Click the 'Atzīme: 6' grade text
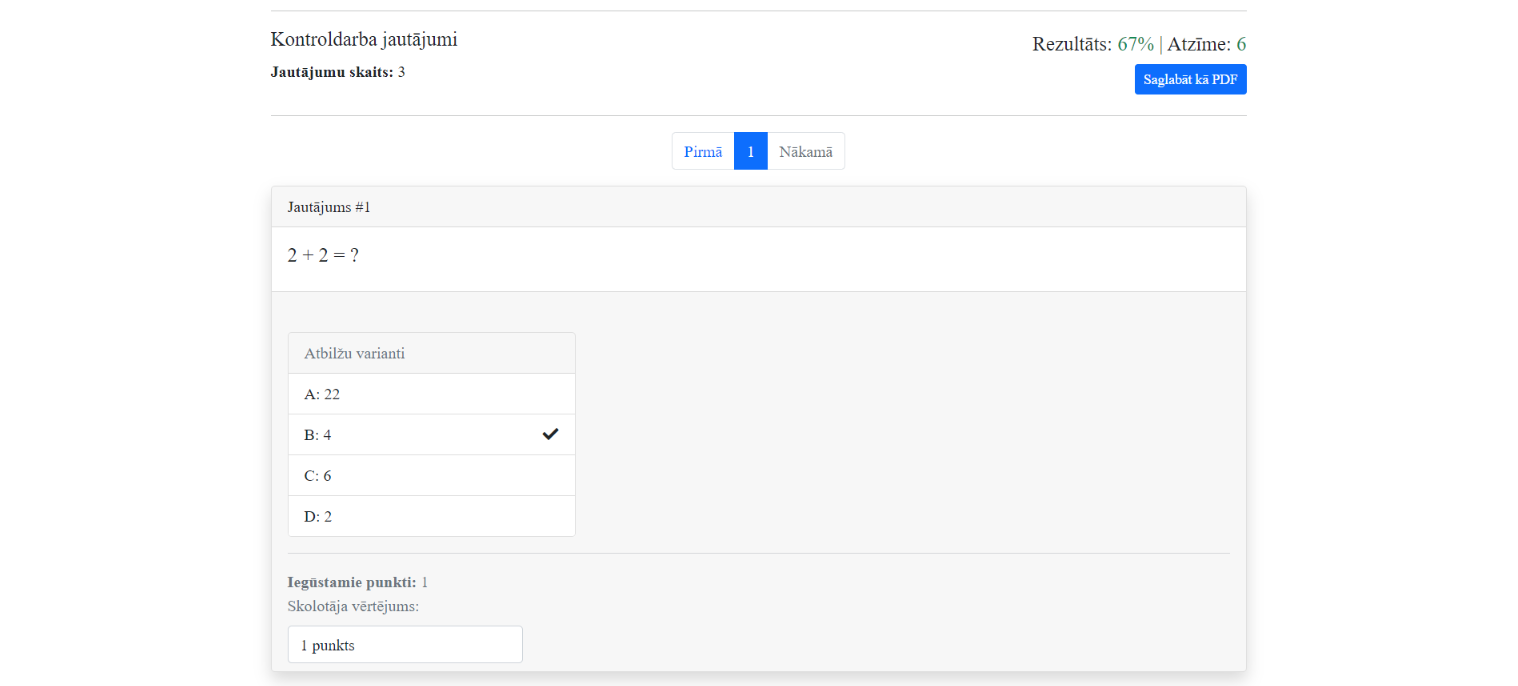The height and width of the screenshot is (686, 1518). 1207,44
